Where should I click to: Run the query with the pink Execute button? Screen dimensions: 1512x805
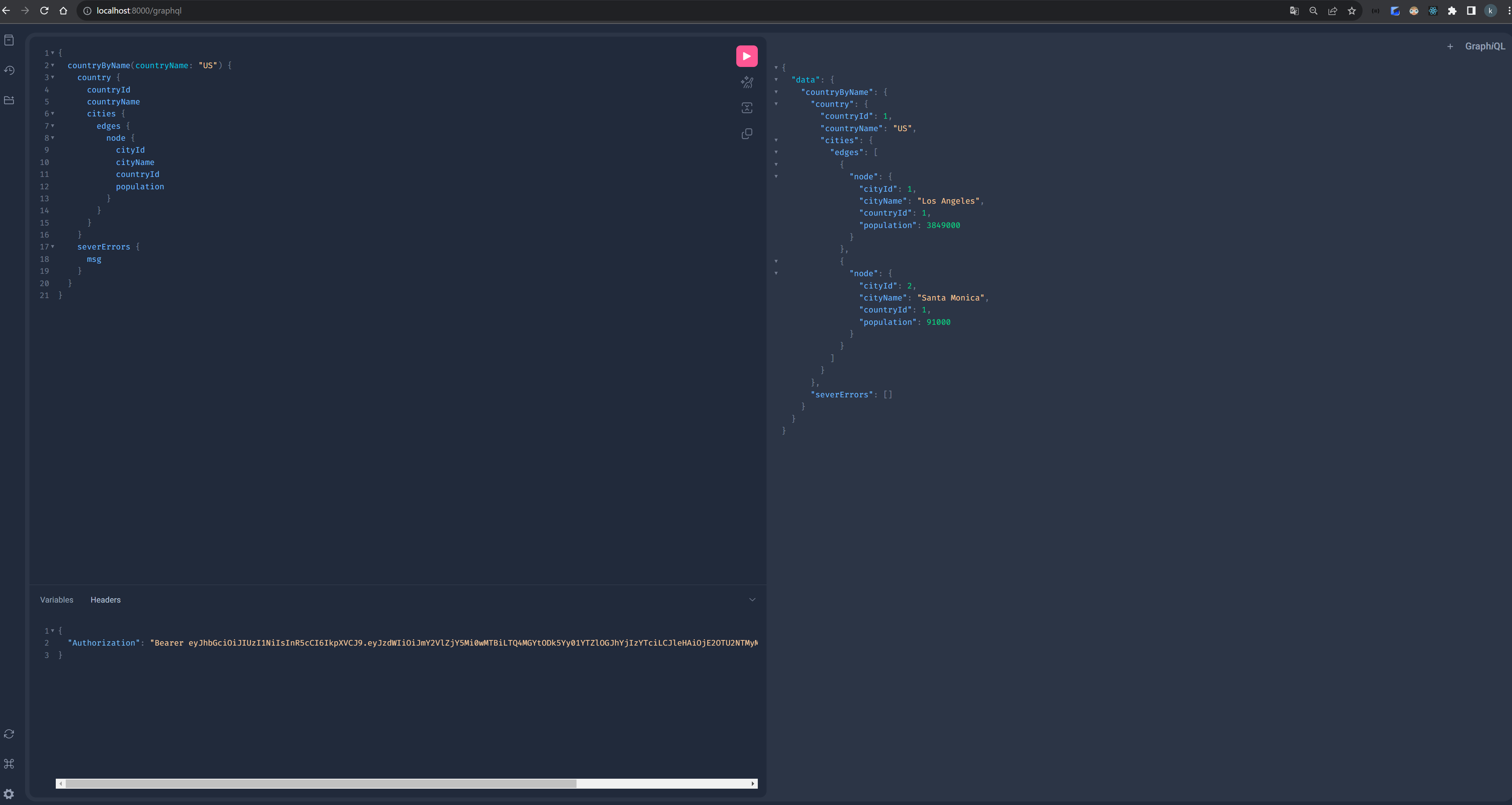pyautogui.click(x=747, y=56)
